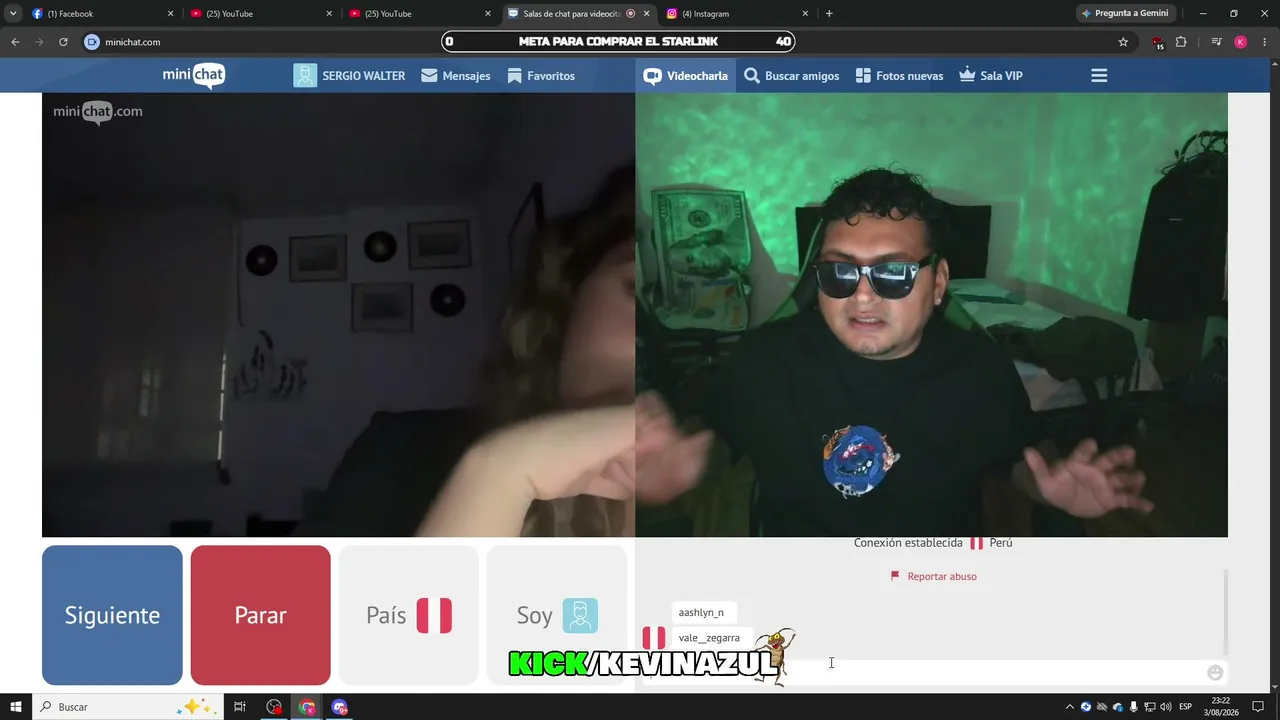The width and height of the screenshot is (1280, 720).
Task: Open the emoji picker in chat
Action: [x=1215, y=673]
